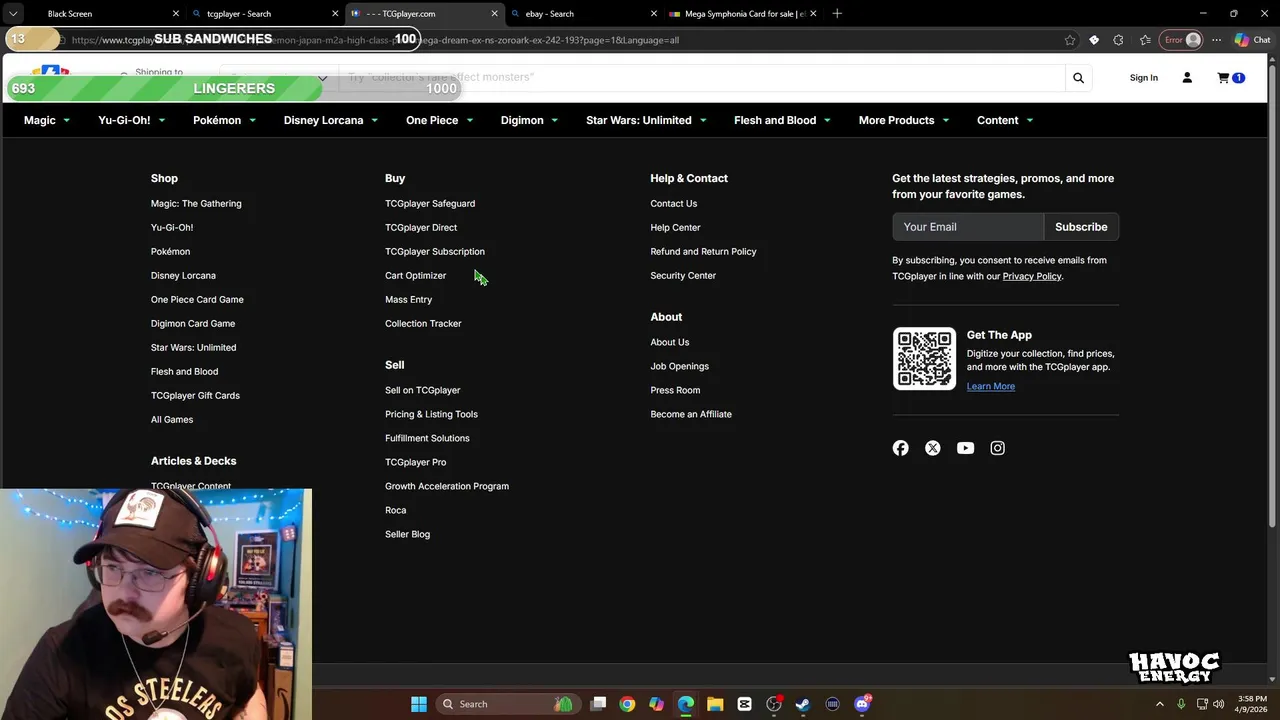The image size is (1280, 720).
Task: Click the site search text box
Action: [700, 77]
